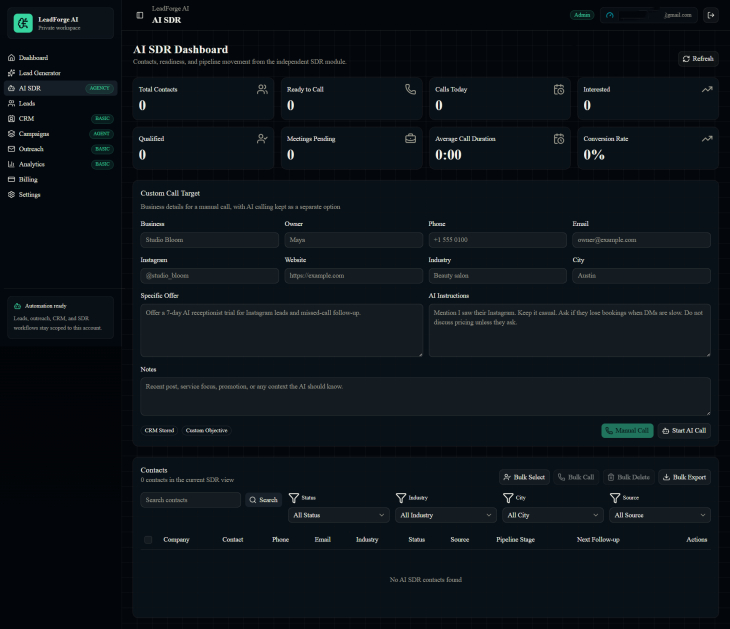Open Billing in the sidebar
This screenshot has height=629, width=730.
pos(61,179)
